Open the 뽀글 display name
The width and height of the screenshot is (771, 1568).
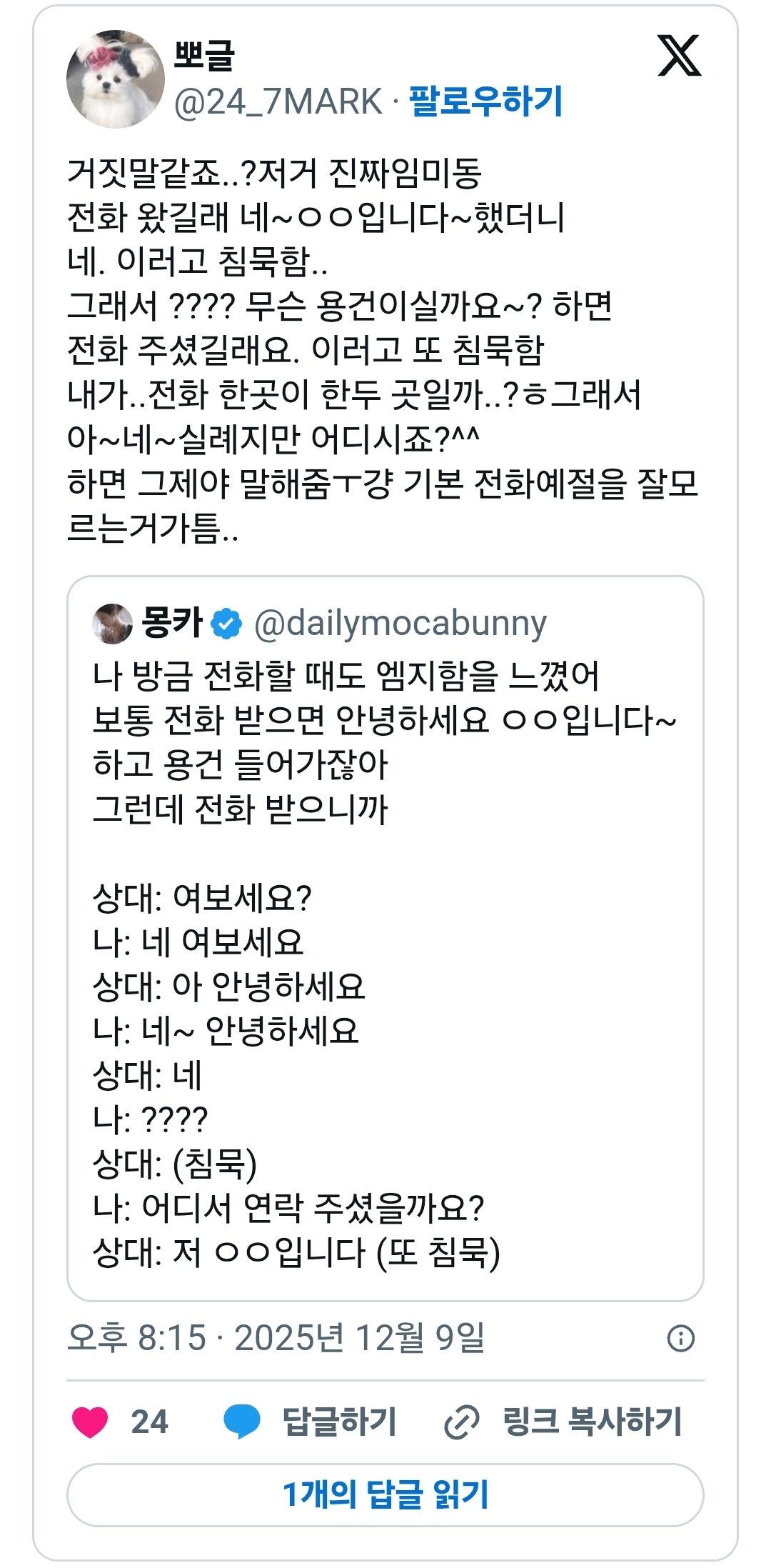[x=204, y=54]
